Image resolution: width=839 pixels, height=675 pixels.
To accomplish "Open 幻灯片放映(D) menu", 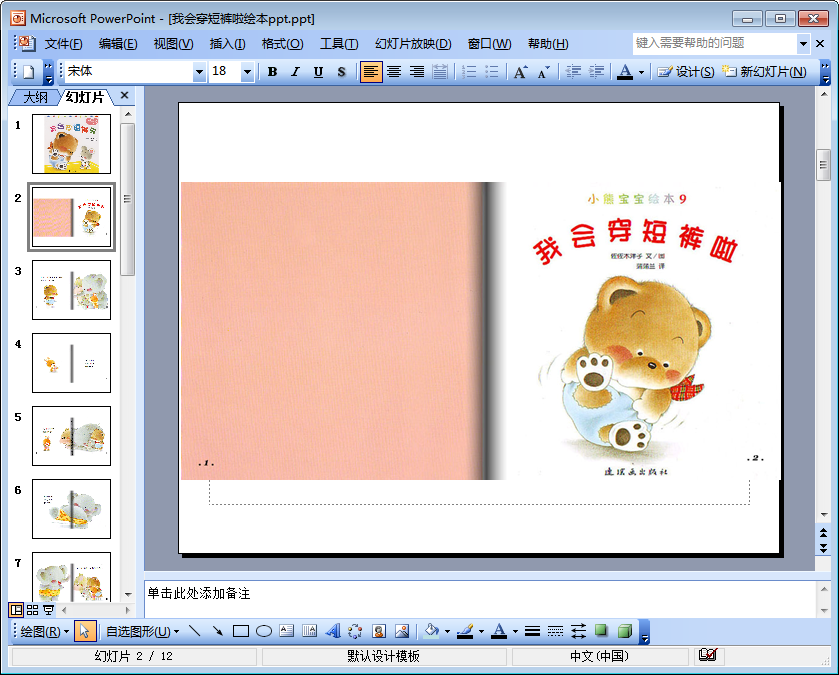I will click(413, 44).
